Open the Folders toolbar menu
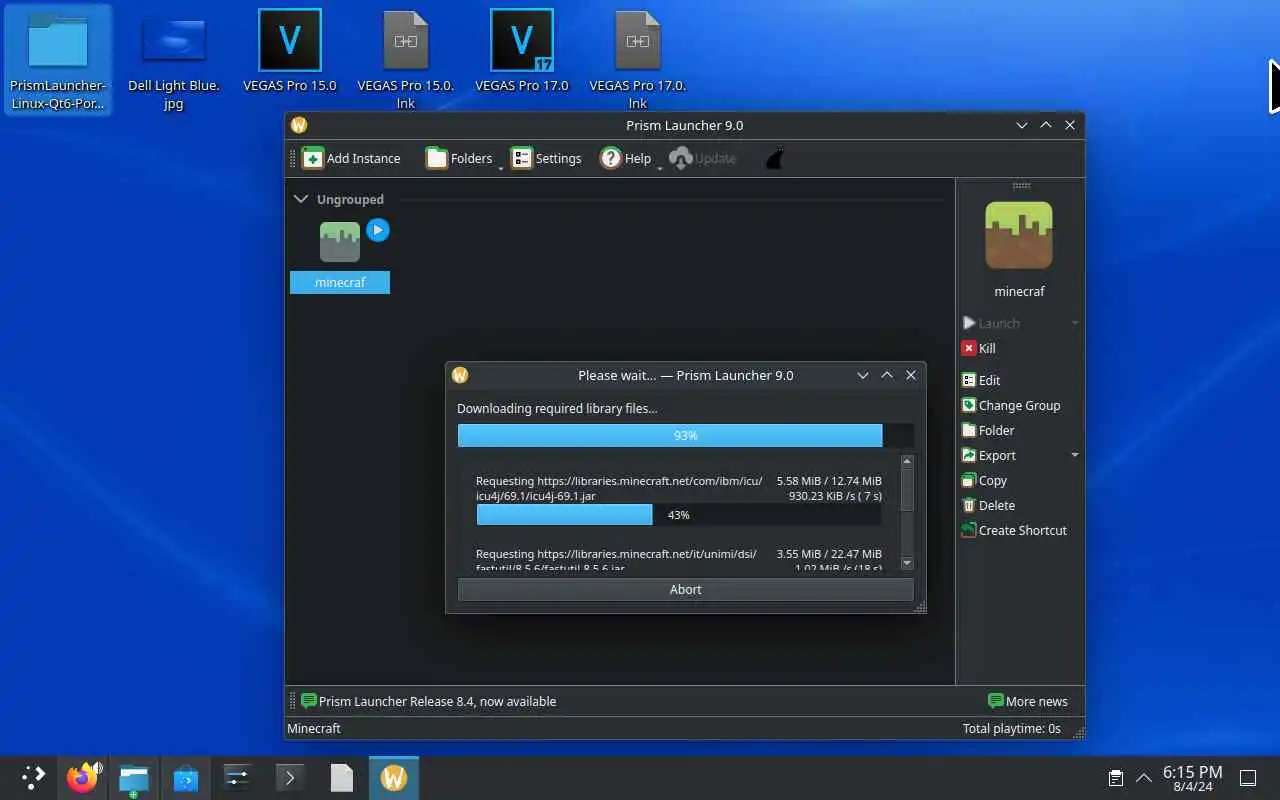Screen dimensions: 1280x800 [459, 158]
